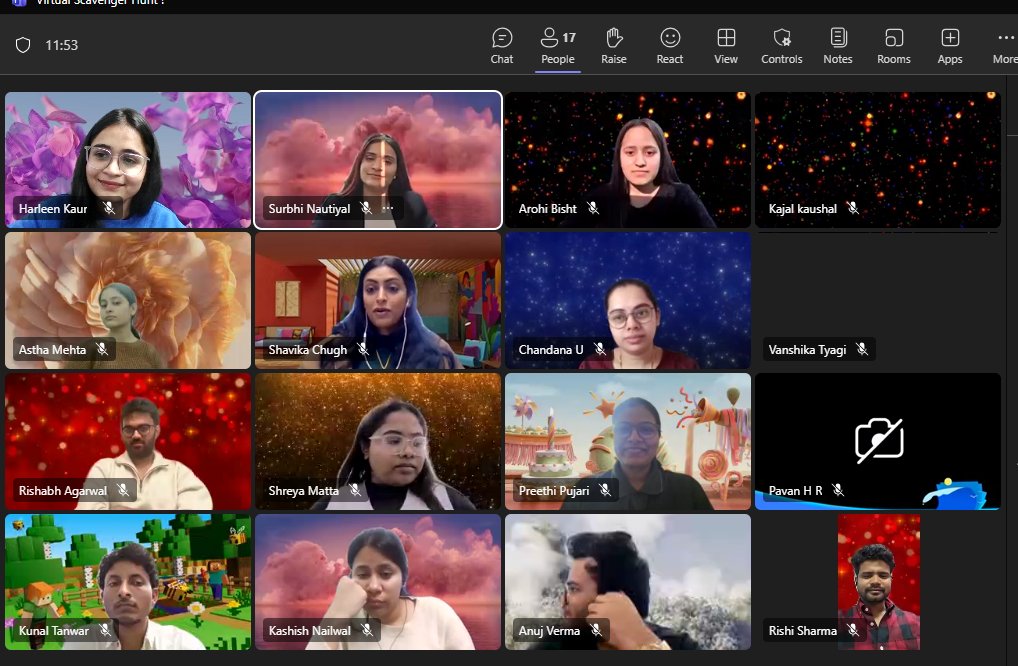Click the Kajal kaushal name label
1018x666 pixels.
[802, 208]
